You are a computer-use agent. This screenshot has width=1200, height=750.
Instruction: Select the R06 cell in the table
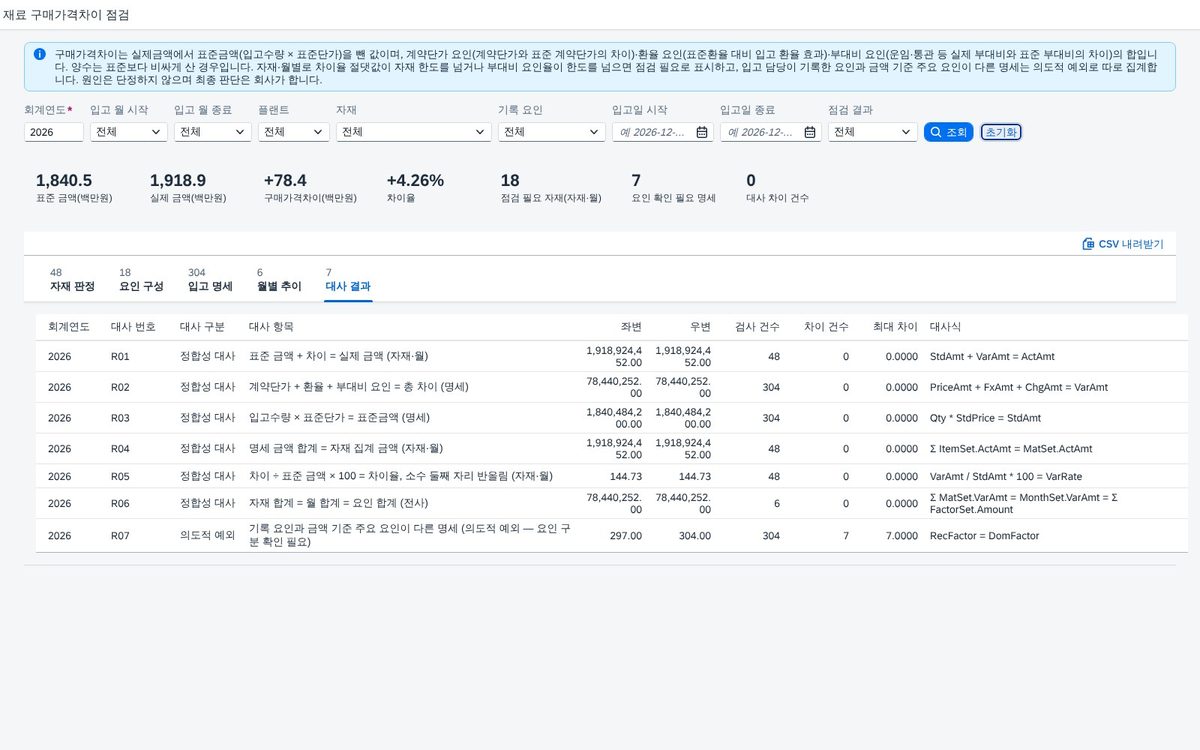(121, 504)
